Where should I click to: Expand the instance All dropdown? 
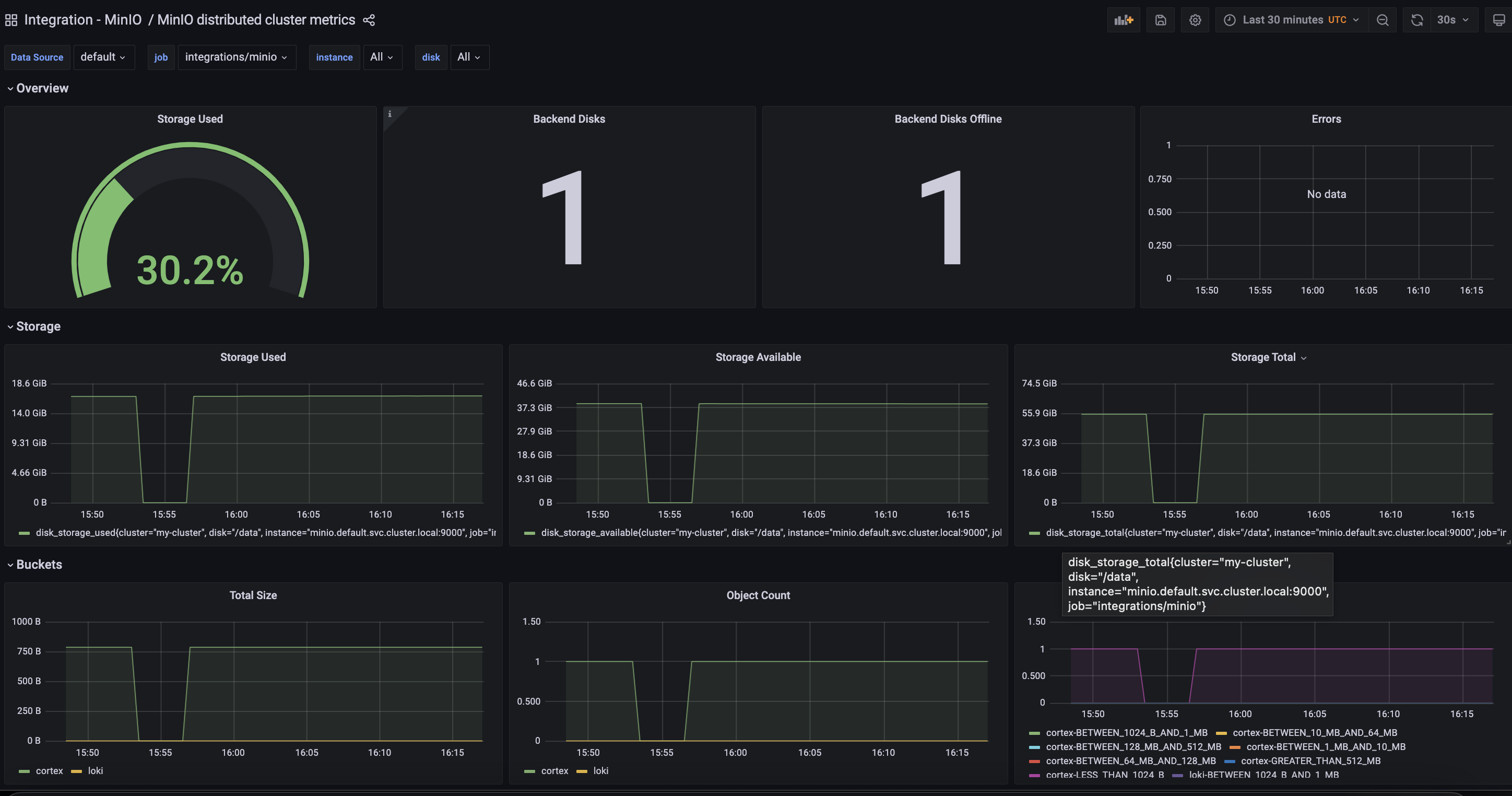click(x=382, y=57)
